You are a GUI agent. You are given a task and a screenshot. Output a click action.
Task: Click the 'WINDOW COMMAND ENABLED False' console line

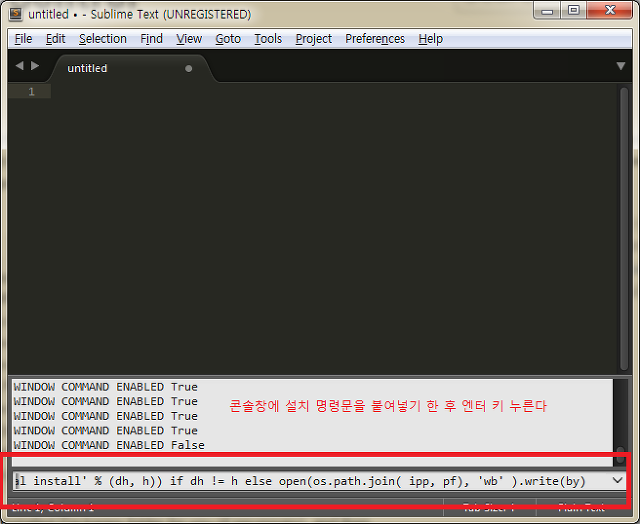(109, 445)
